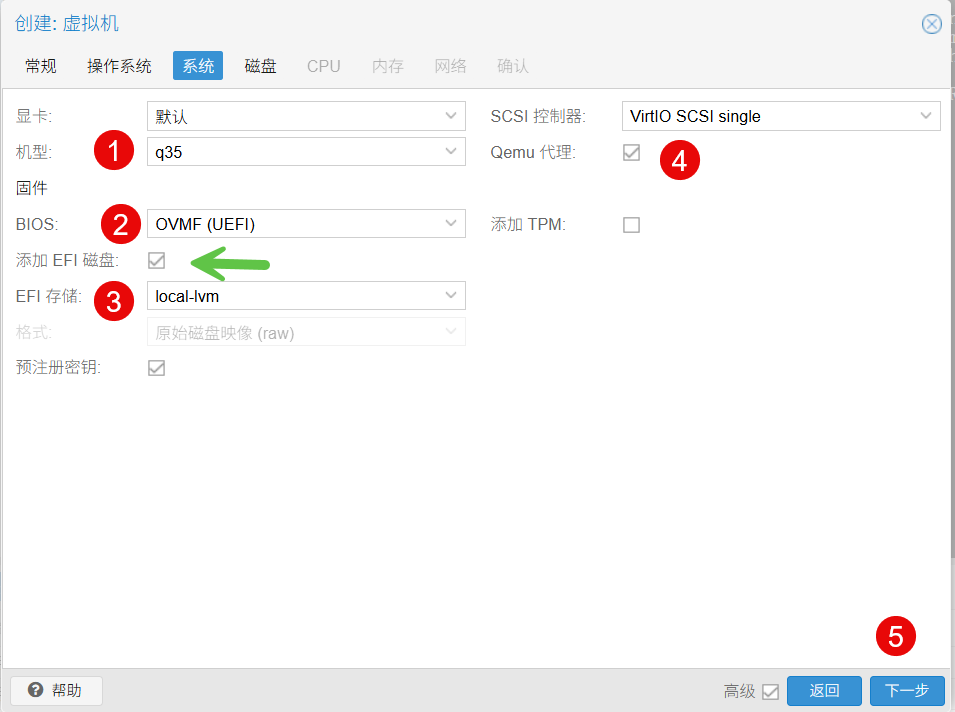Click the 创建: 虚拟机 dialog title
Screen dimensions: 955x712
tap(67, 23)
